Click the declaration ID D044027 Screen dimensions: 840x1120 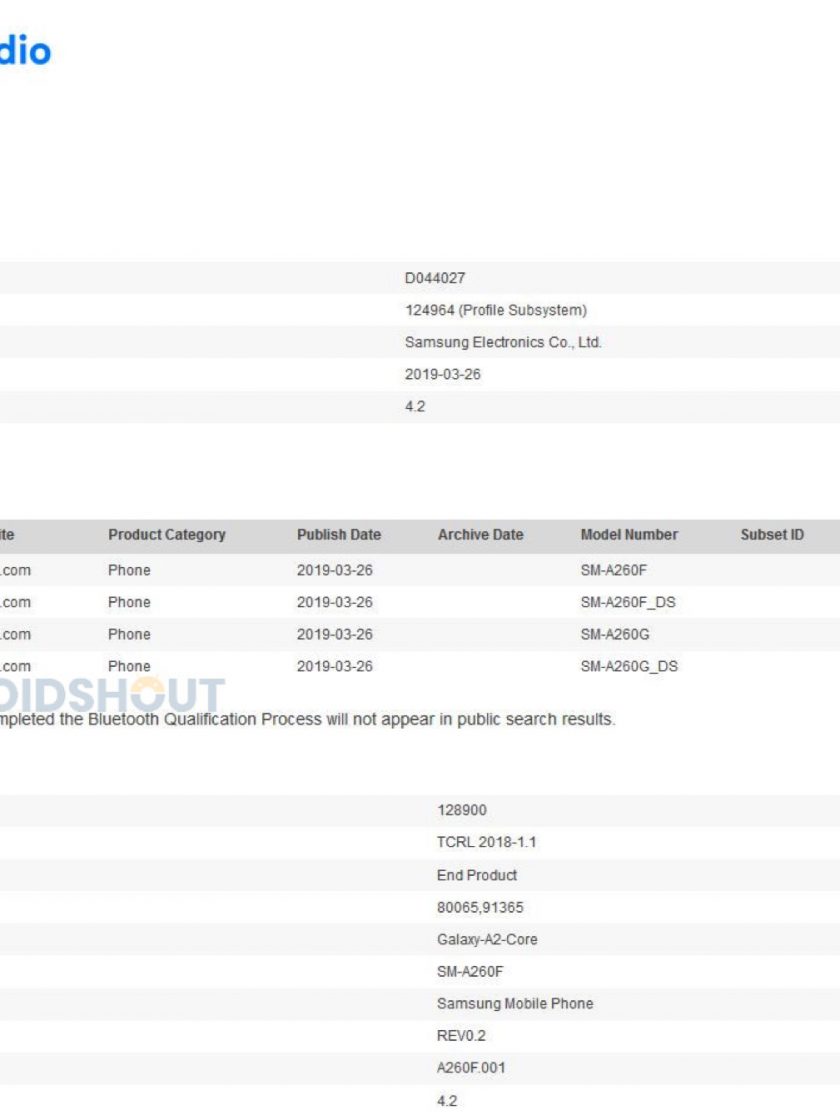point(434,278)
